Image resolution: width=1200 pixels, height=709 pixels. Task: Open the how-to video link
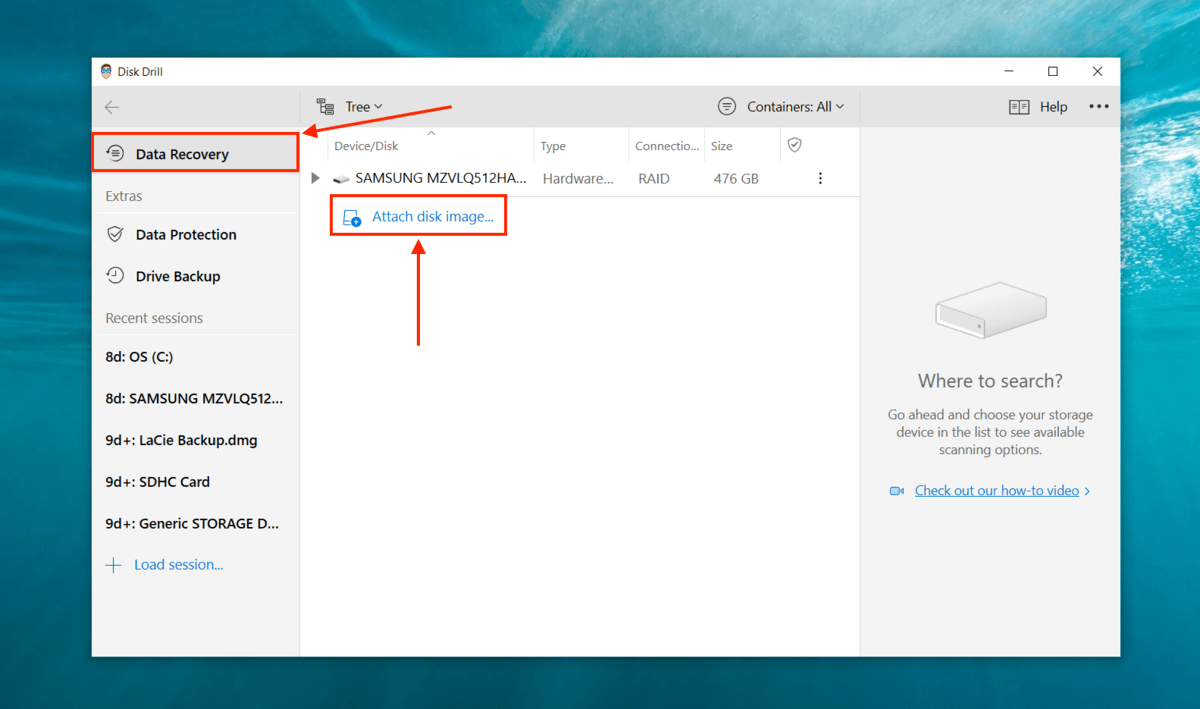[x=997, y=490]
